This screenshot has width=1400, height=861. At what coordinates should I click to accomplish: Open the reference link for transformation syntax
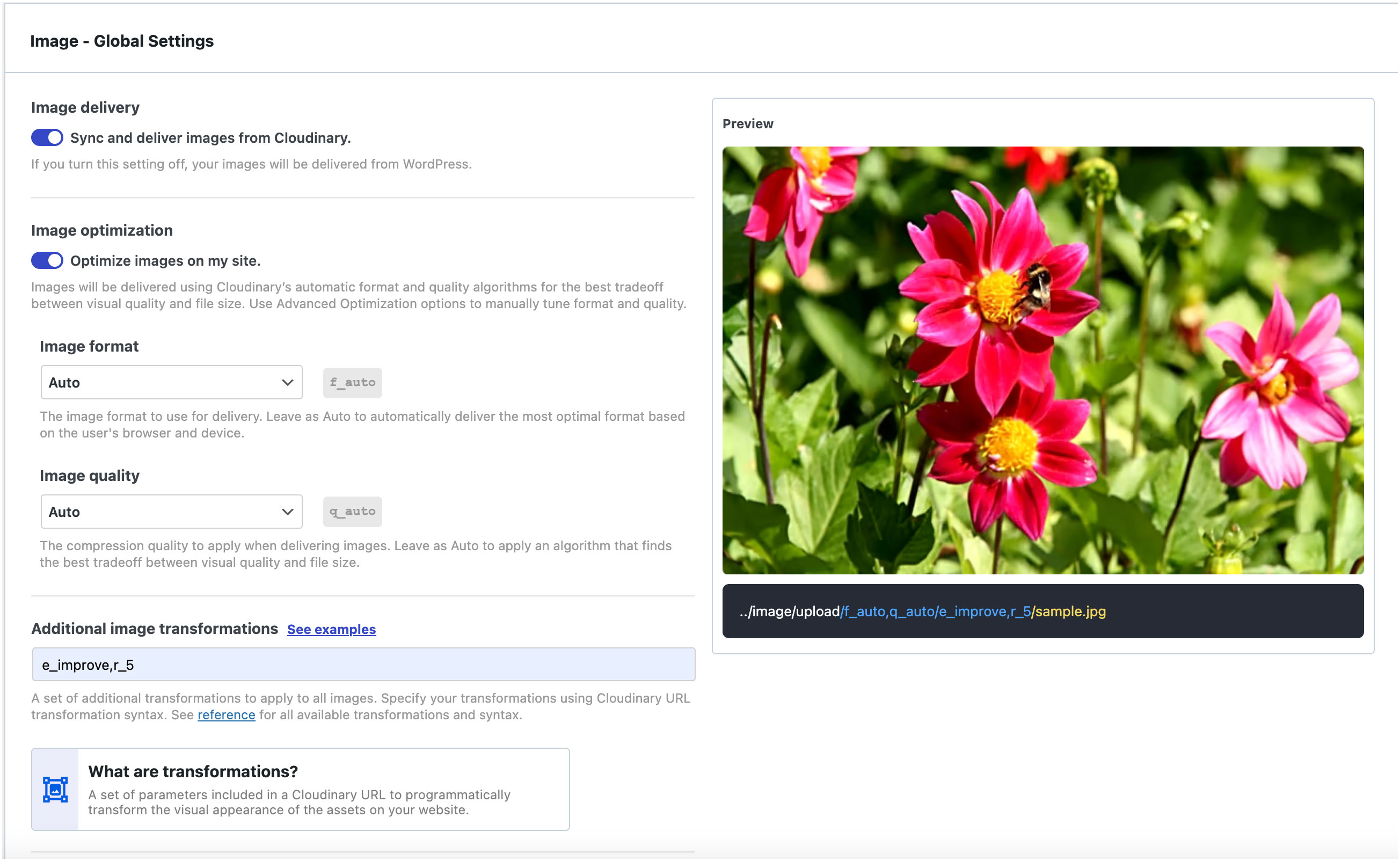pos(227,715)
